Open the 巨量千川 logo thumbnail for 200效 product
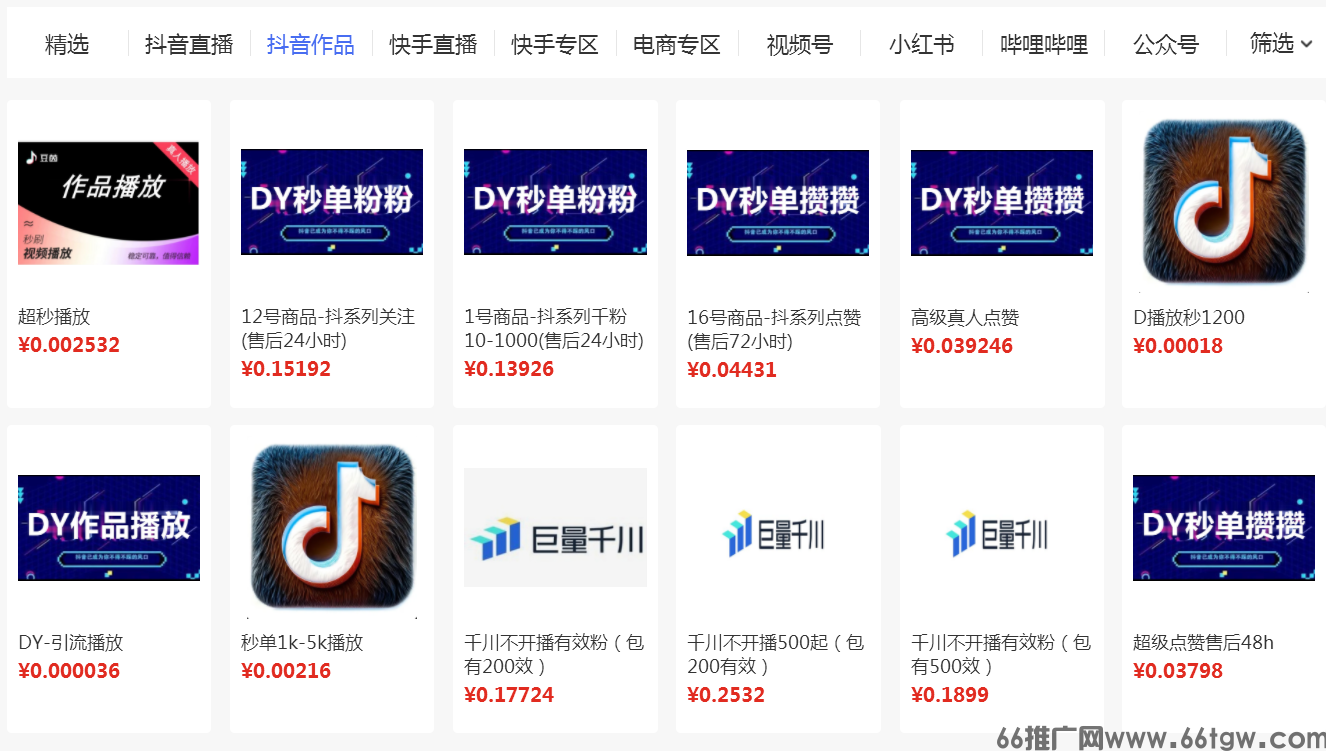Image resolution: width=1326 pixels, height=751 pixels. click(x=555, y=530)
